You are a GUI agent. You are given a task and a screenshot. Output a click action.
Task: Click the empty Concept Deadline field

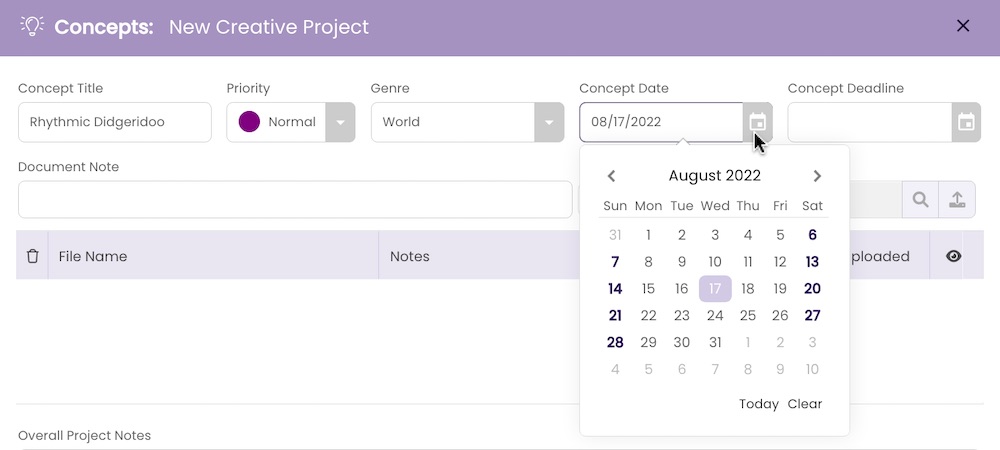870,122
